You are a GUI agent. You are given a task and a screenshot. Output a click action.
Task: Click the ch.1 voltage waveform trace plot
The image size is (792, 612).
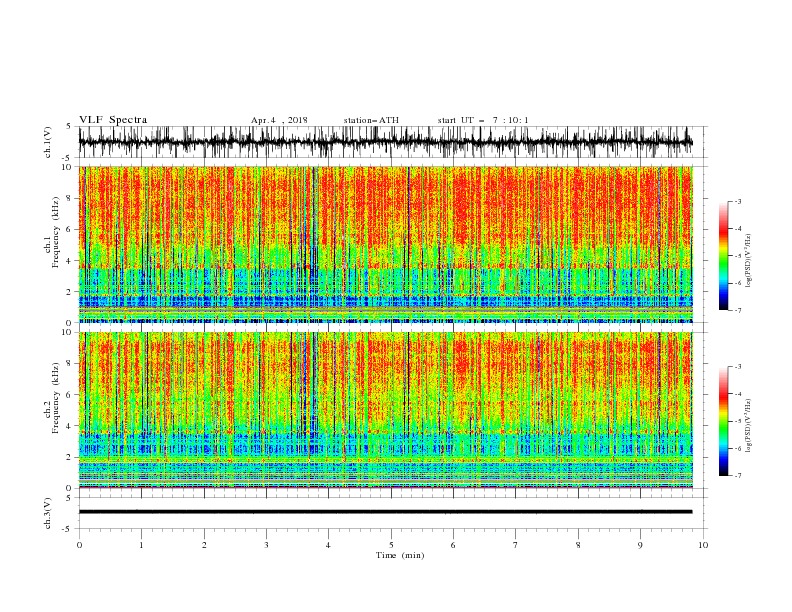(386, 142)
